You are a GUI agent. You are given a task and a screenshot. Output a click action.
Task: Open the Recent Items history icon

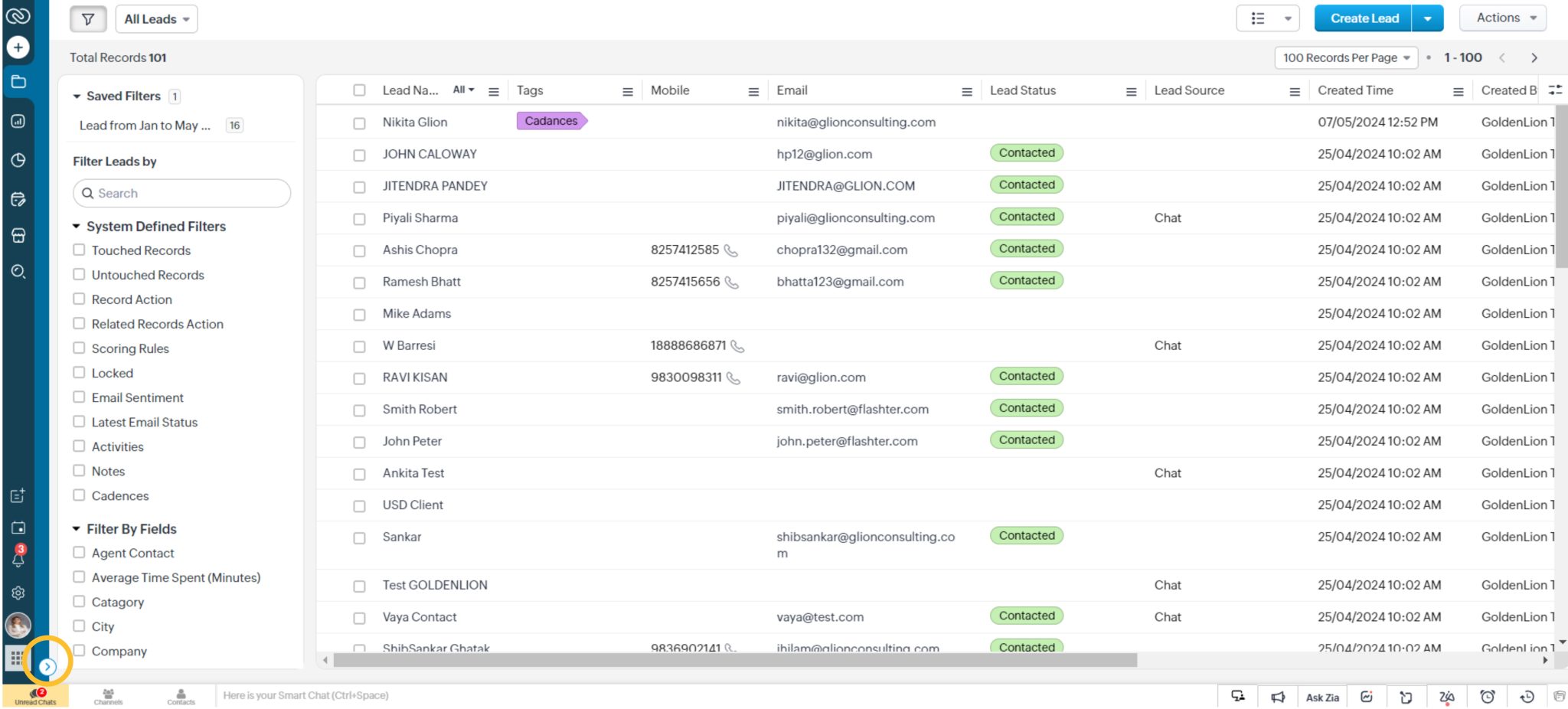[x=1527, y=697]
